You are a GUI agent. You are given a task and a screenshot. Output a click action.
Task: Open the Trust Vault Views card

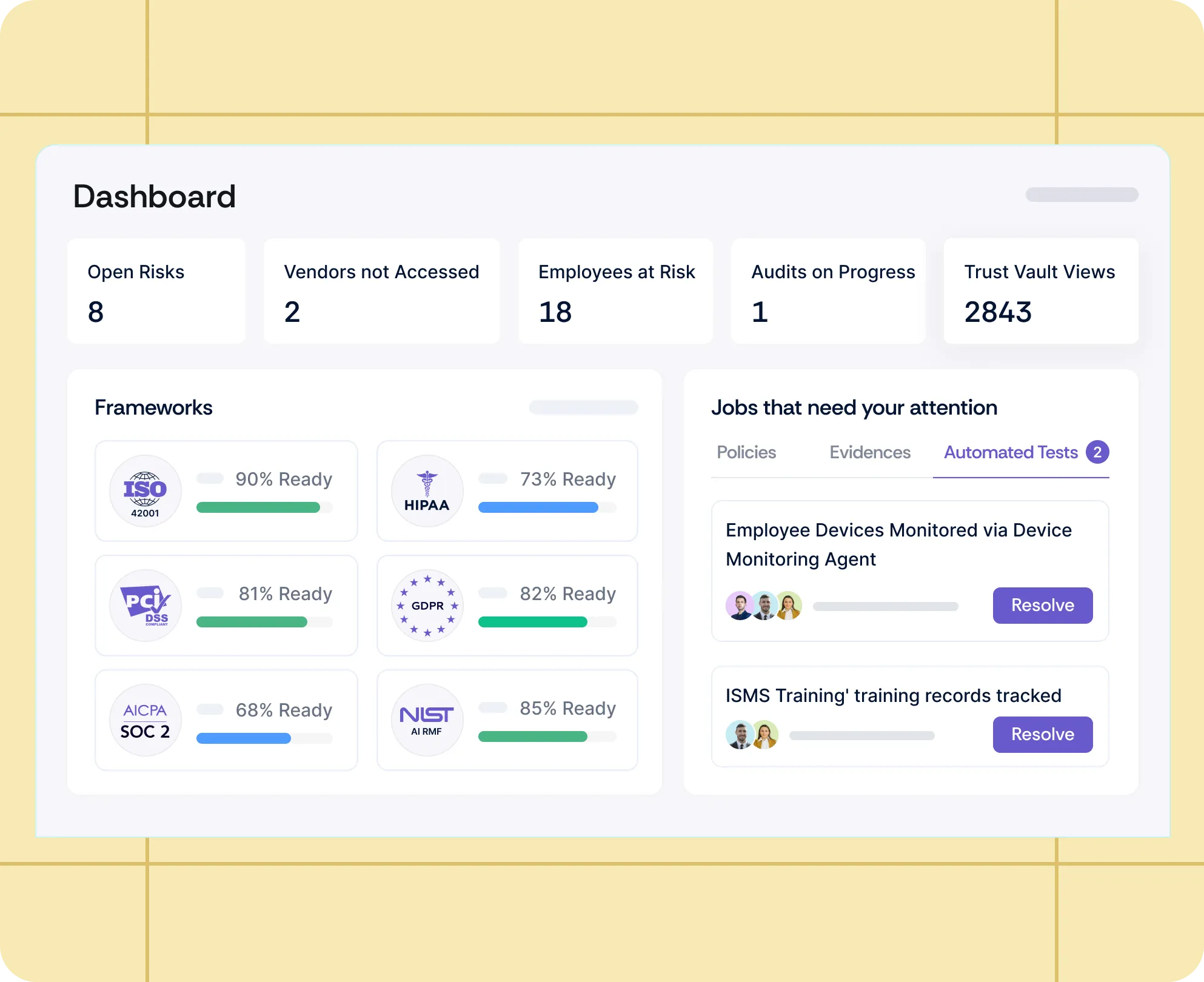pyautogui.click(x=1040, y=291)
